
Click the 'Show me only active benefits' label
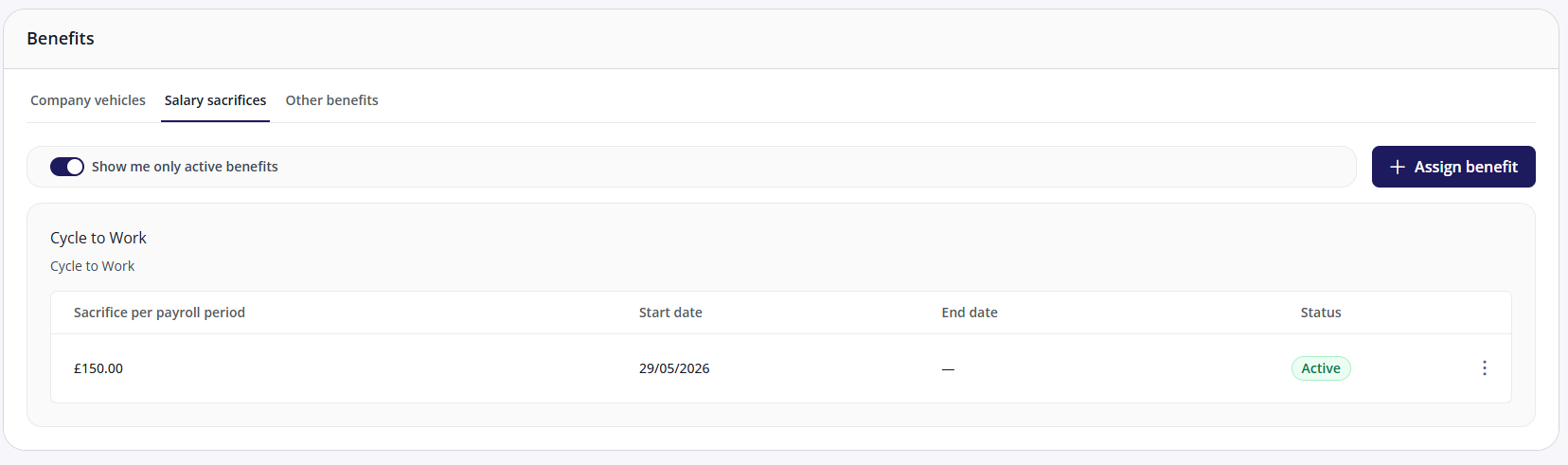tap(185, 167)
